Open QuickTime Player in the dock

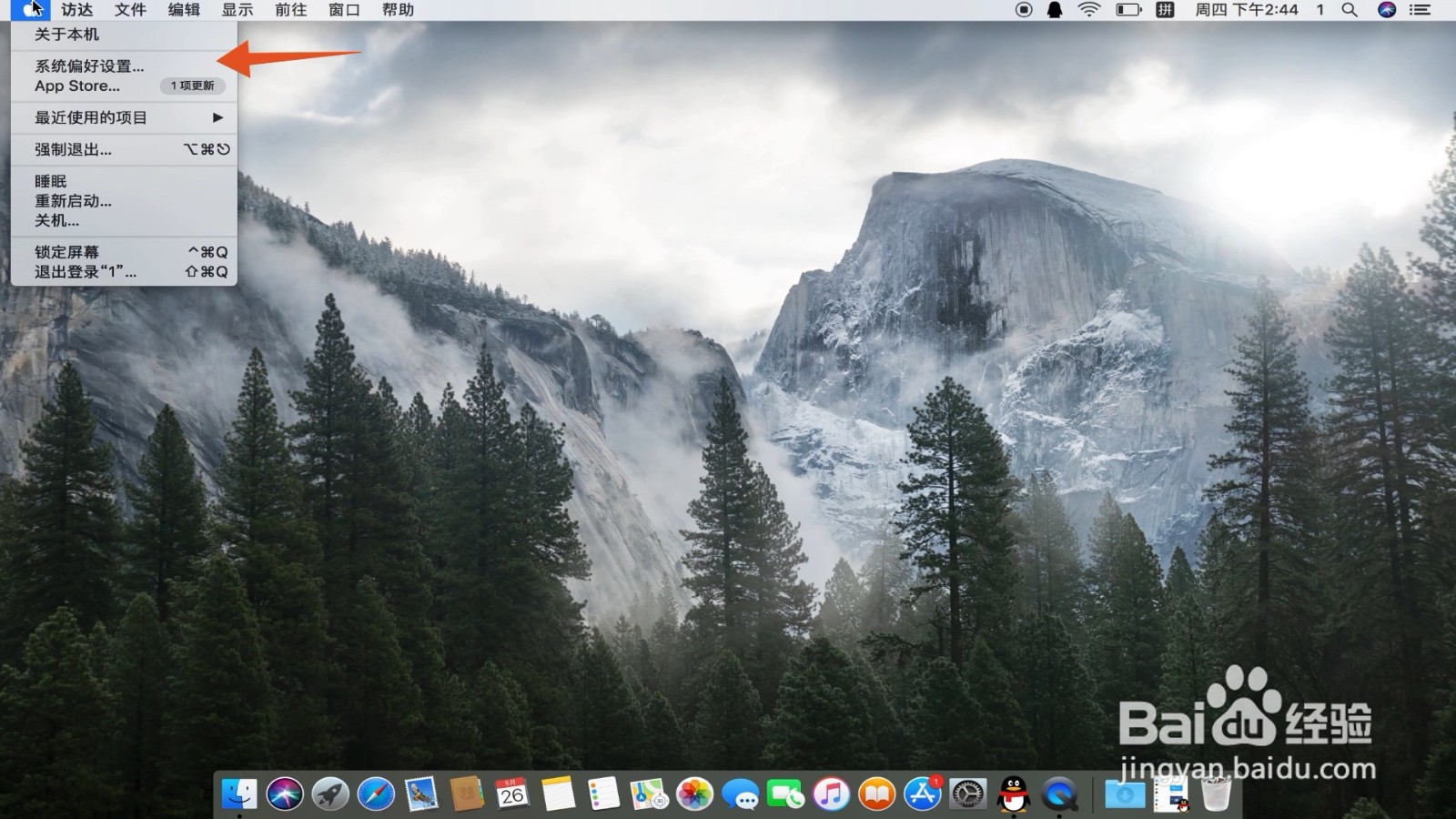tap(1058, 794)
